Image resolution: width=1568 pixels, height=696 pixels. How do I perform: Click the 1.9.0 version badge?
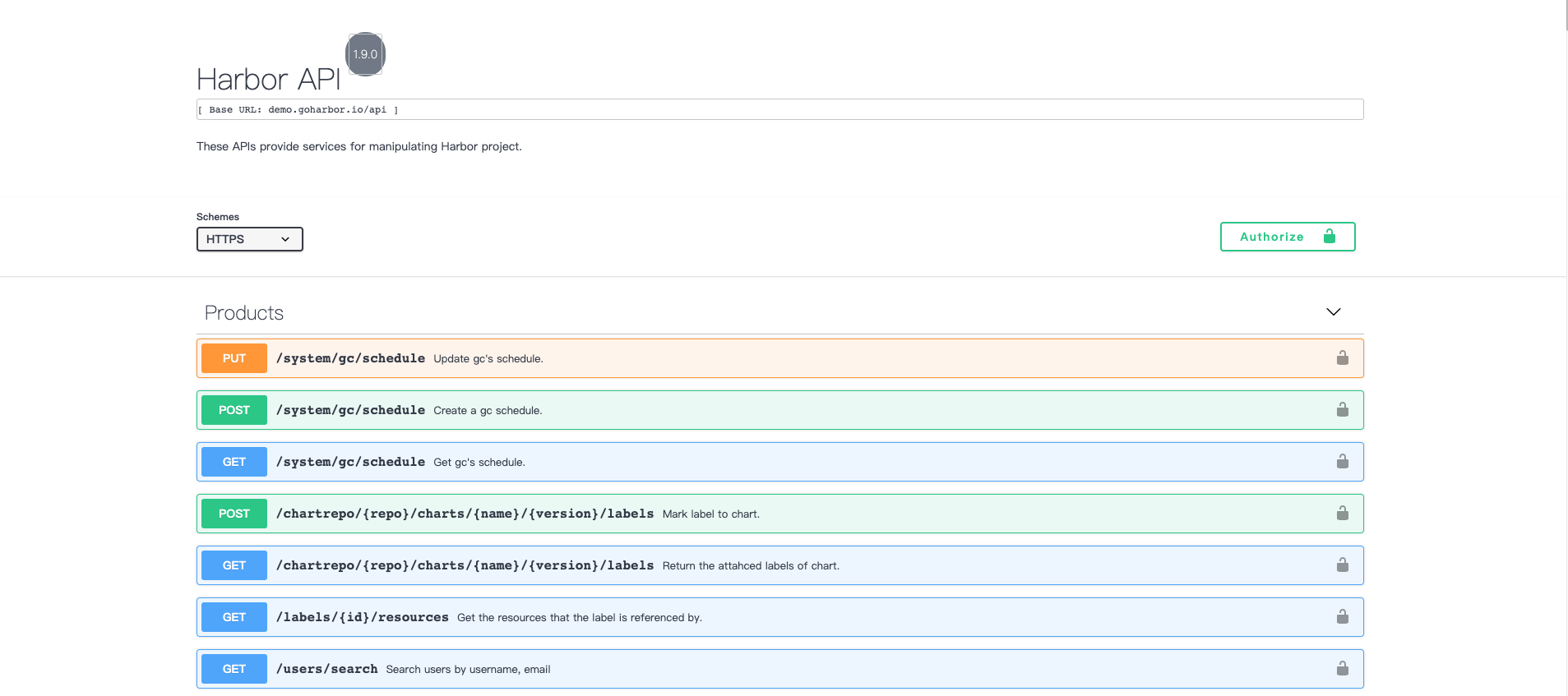tap(365, 54)
